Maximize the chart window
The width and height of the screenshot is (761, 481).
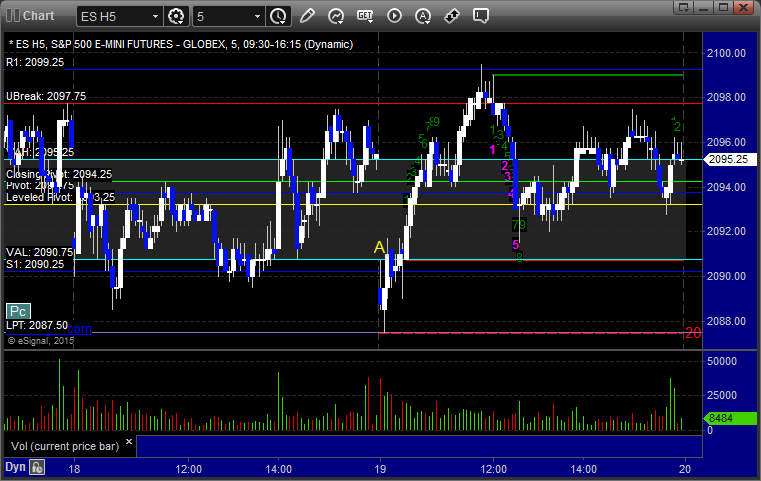pyautogui.click(x=723, y=7)
